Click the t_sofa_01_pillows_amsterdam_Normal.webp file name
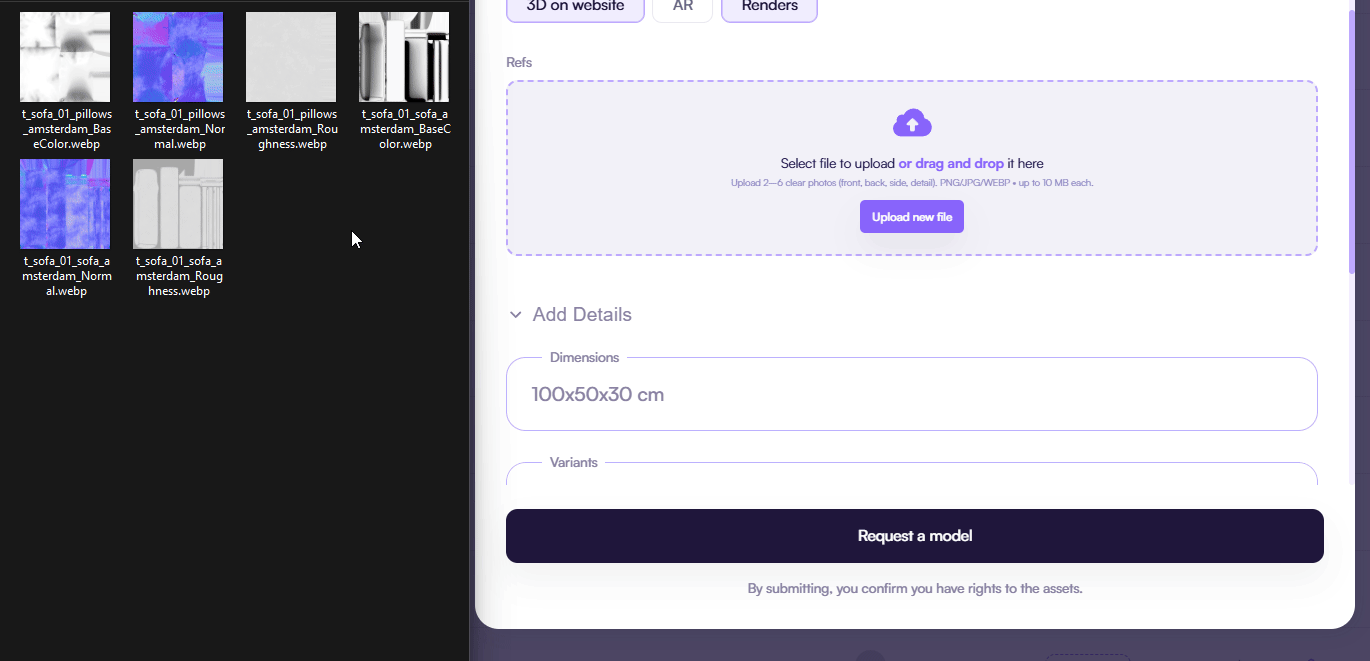1370x661 pixels. 179,129
